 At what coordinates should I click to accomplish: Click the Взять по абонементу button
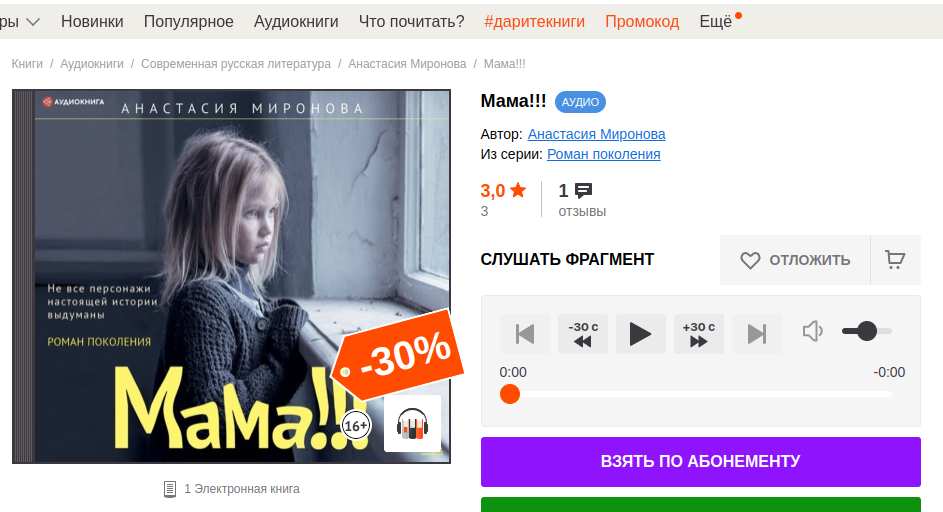tap(701, 461)
